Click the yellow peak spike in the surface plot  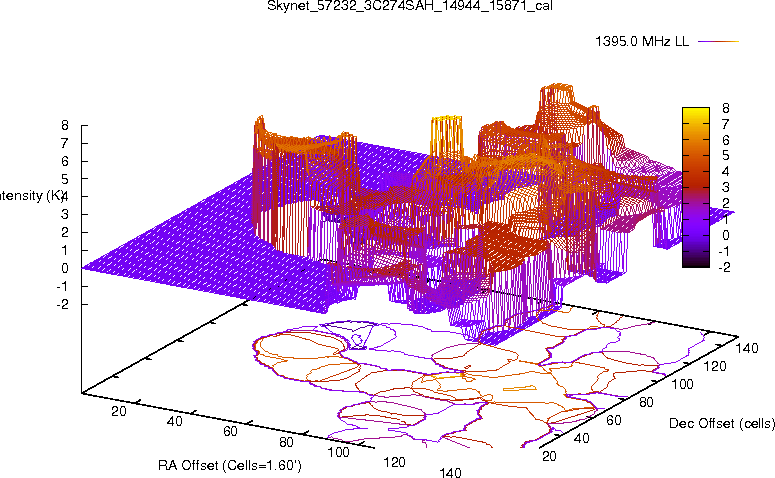coord(446,136)
